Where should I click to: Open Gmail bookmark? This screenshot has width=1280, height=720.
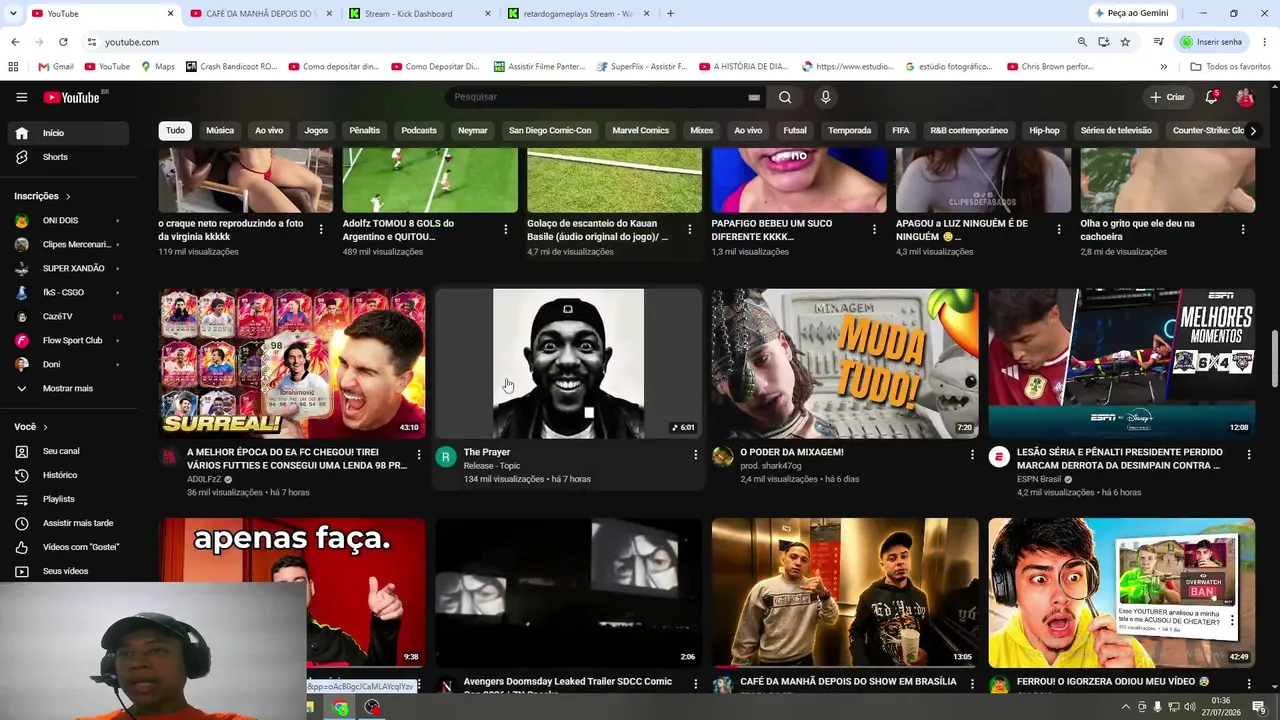[55, 67]
